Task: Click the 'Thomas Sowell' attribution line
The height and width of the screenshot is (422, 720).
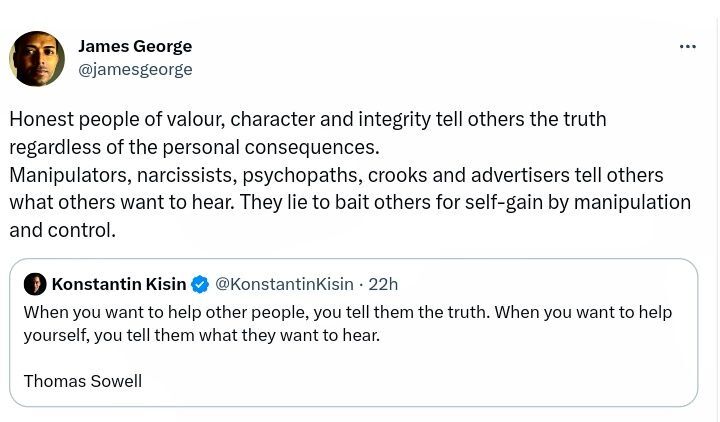Action: [83, 381]
